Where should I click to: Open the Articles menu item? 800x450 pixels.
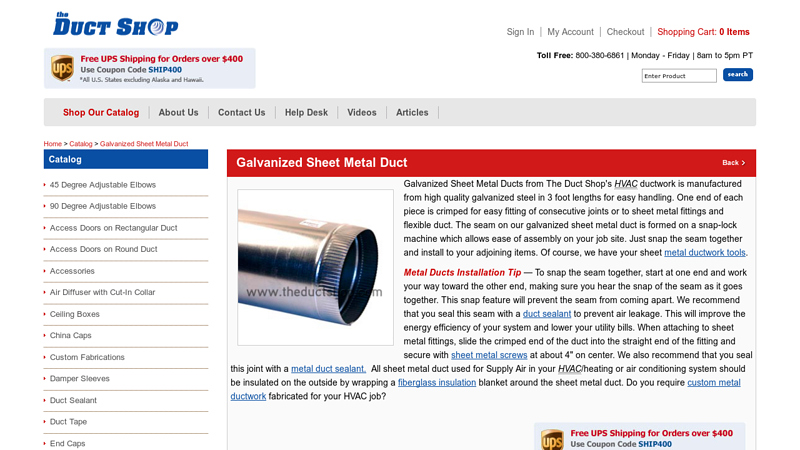pos(412,112)
